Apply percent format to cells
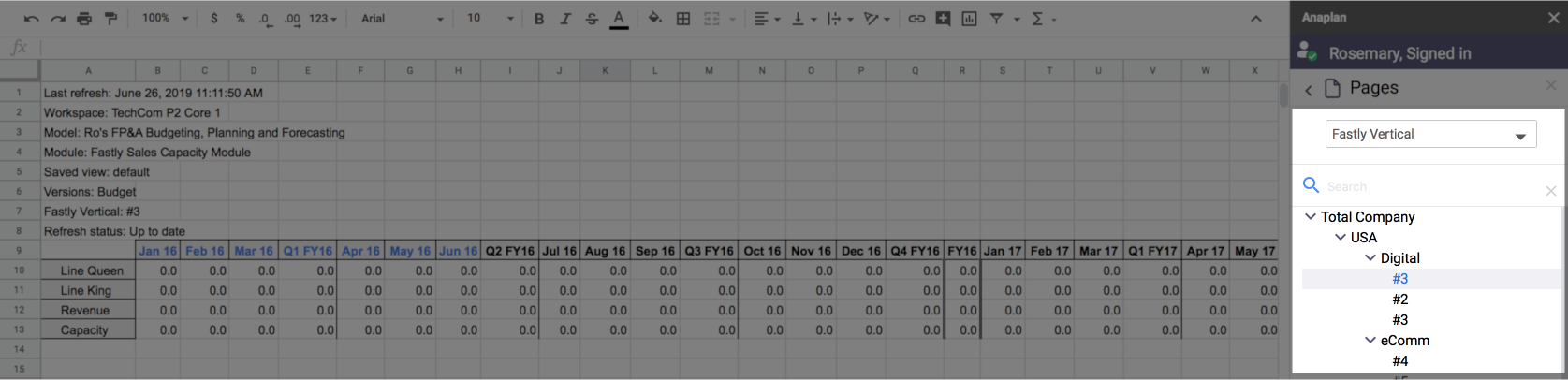1568x380 pixels. (x=241, y=19)
